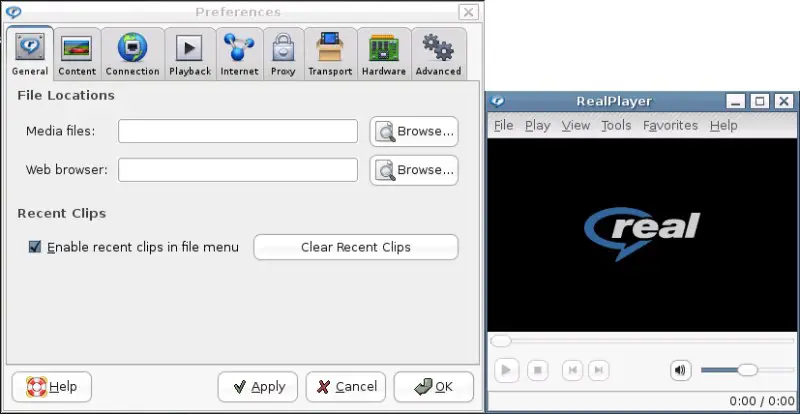This screenshot has height=414, width=800.
Task: Open the Hardware tab
Action: pos(384,54)
